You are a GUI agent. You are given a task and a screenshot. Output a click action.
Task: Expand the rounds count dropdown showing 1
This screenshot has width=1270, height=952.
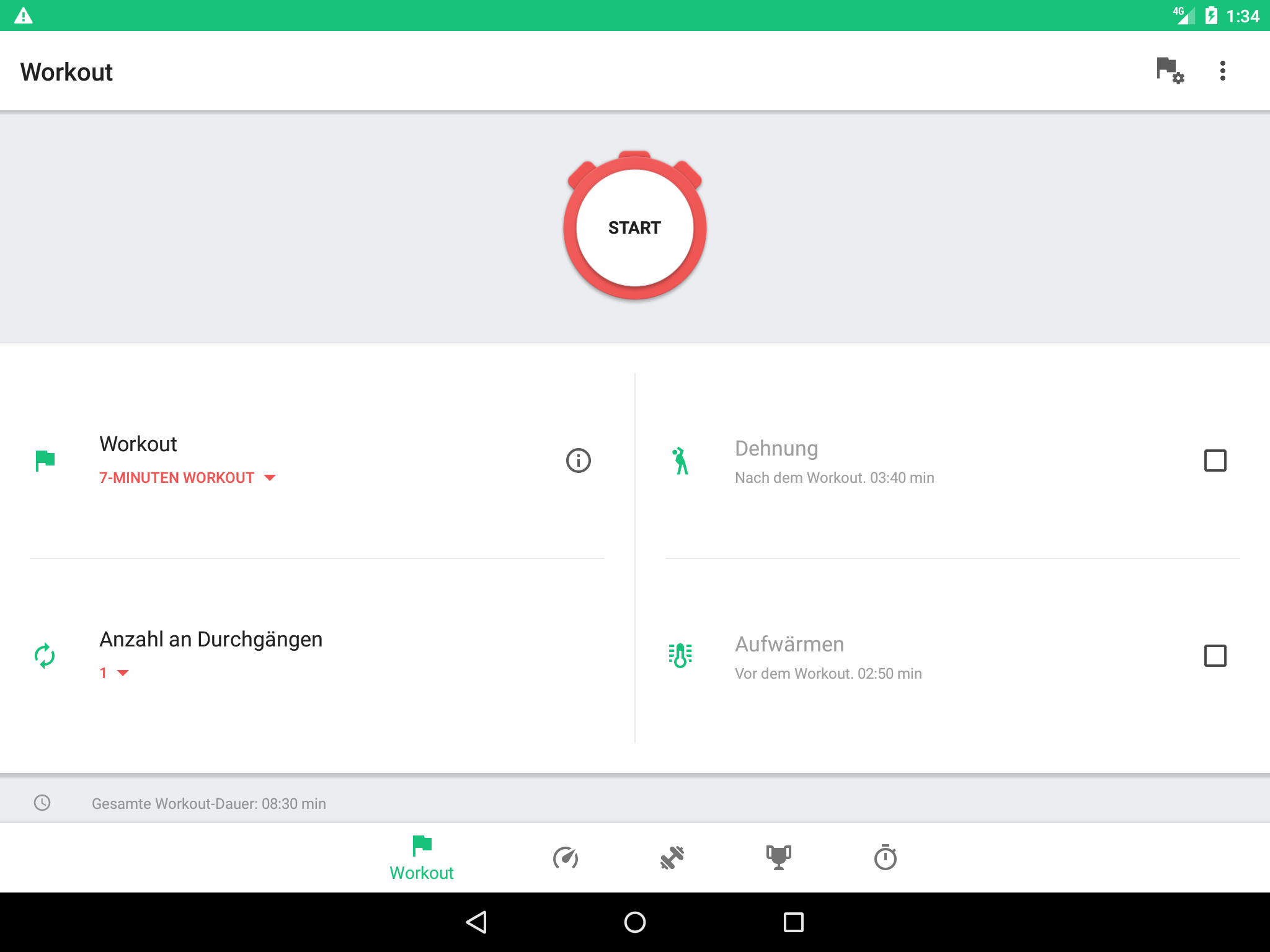(x=114, y=673)
